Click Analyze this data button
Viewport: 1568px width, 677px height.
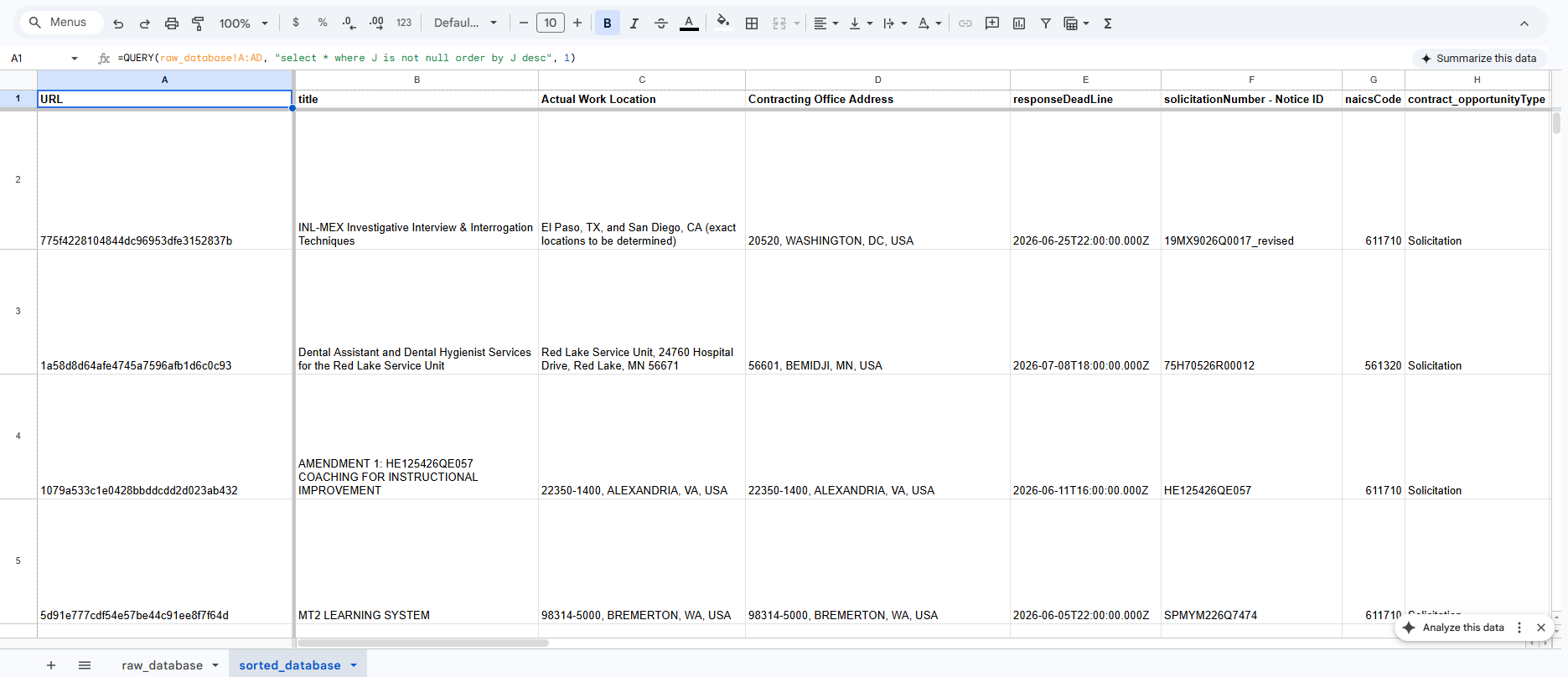[1454, 627]
